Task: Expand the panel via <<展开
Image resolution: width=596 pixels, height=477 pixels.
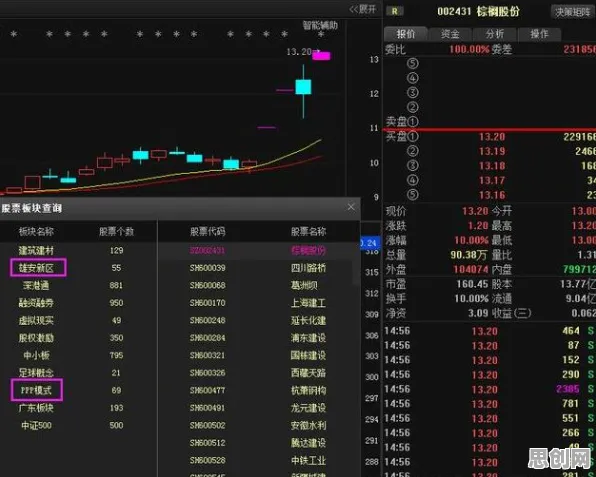Action: 363,9
